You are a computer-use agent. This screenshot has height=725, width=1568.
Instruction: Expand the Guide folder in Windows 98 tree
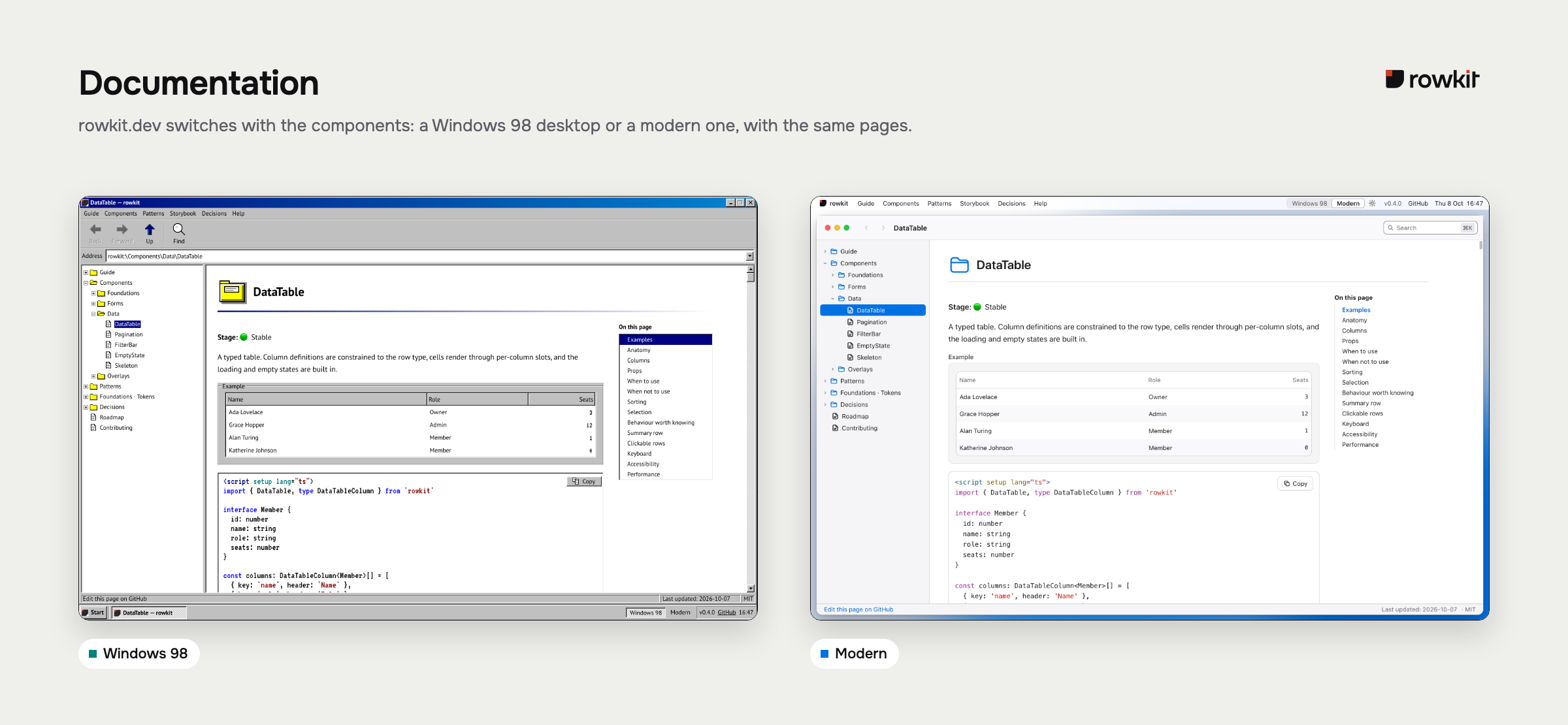pos(86,272)
